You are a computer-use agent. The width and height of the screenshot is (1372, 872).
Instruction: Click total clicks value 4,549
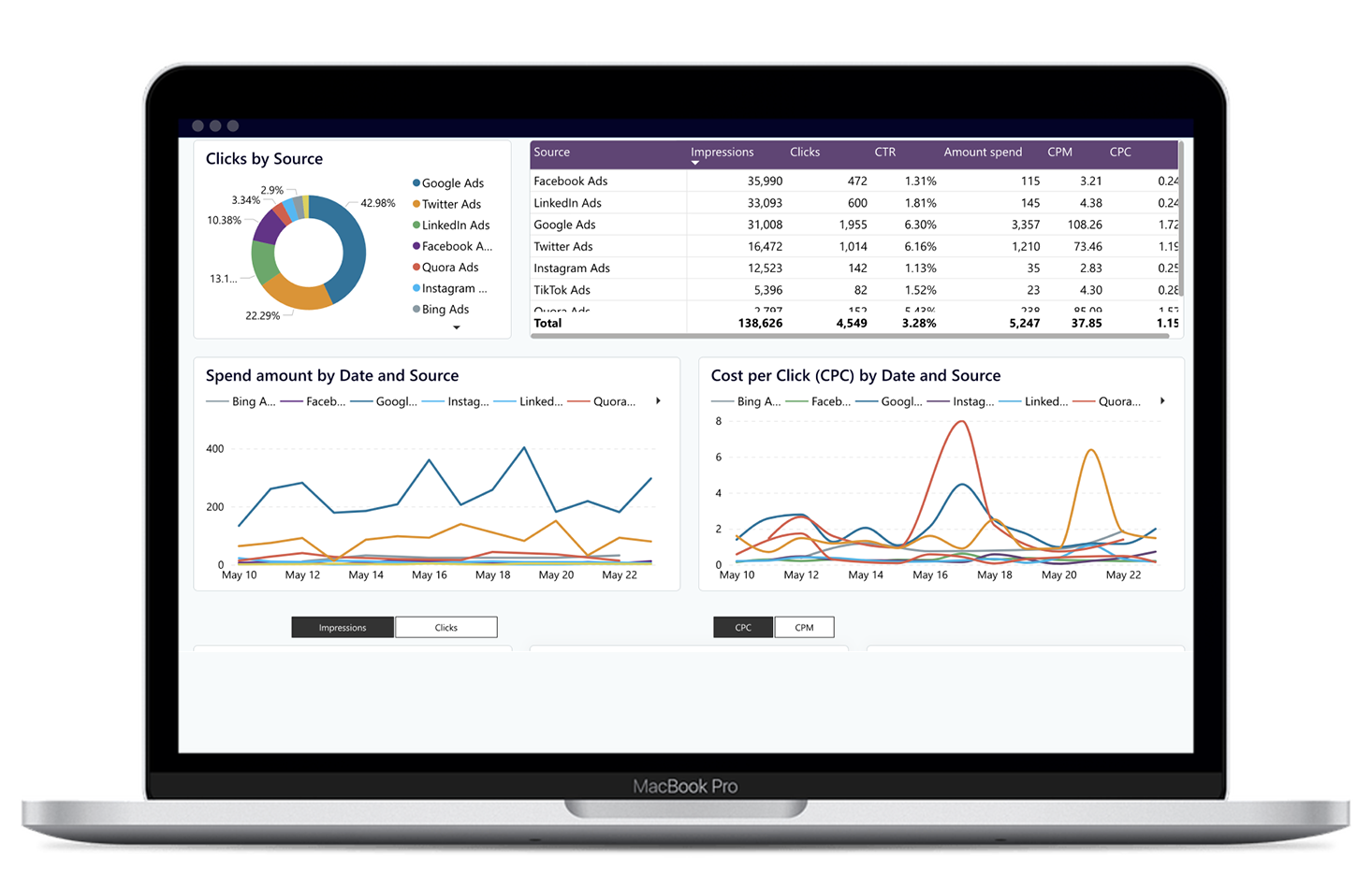pyautogui.click(x=852, y=324)
